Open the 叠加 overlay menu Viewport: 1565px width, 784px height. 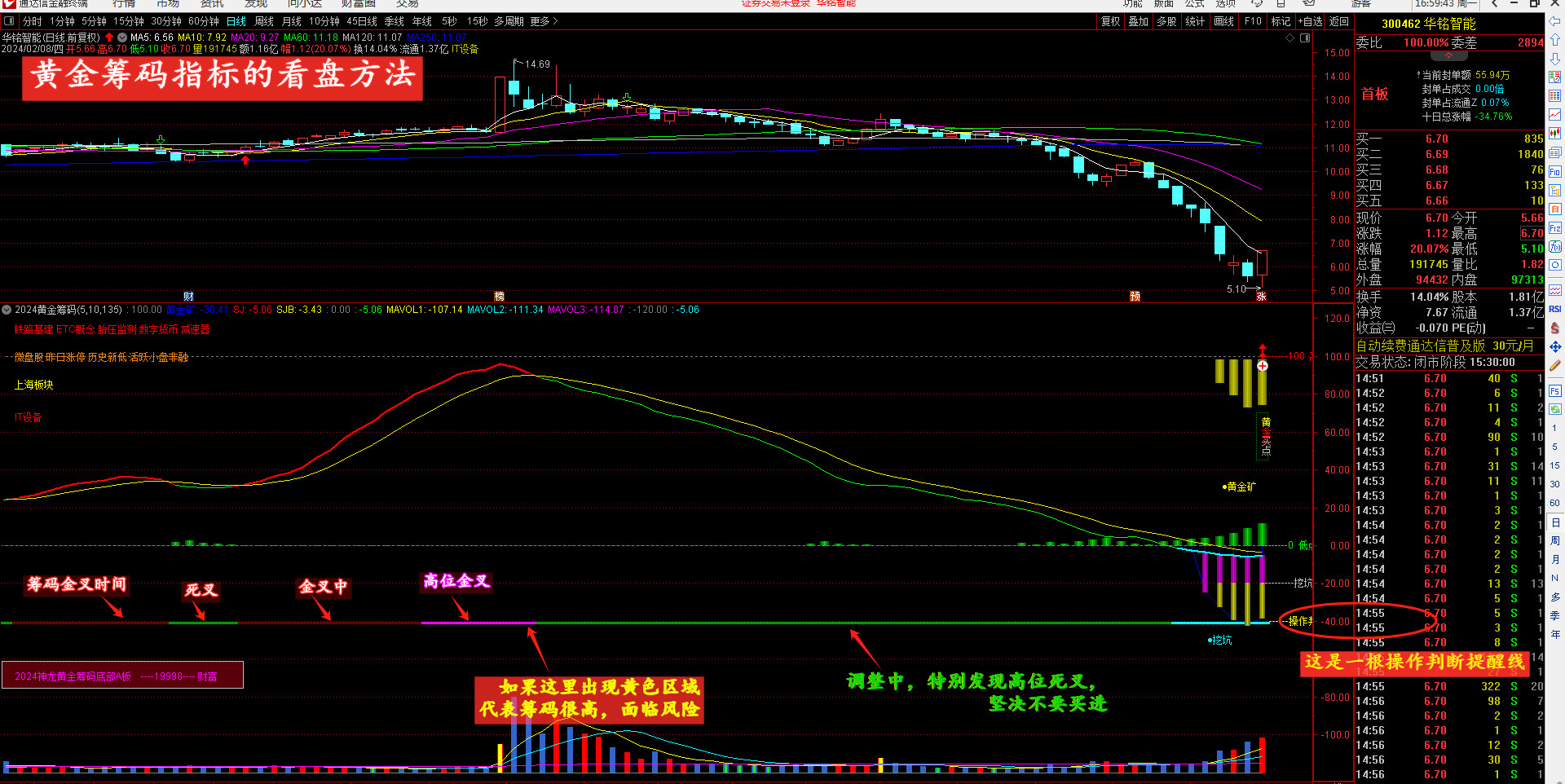pos(1138,21)
